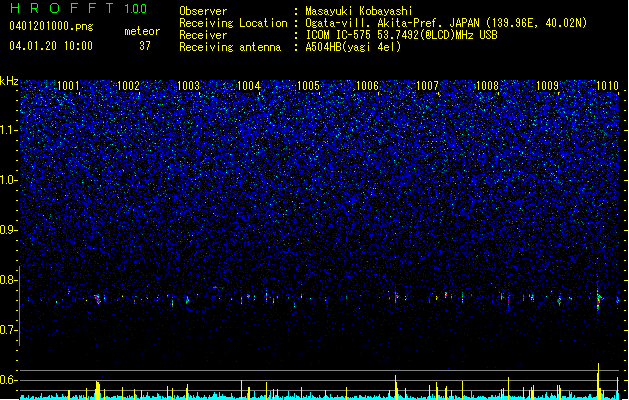Click the antenna value A504HB(yagi 4el)

[353, 47]
